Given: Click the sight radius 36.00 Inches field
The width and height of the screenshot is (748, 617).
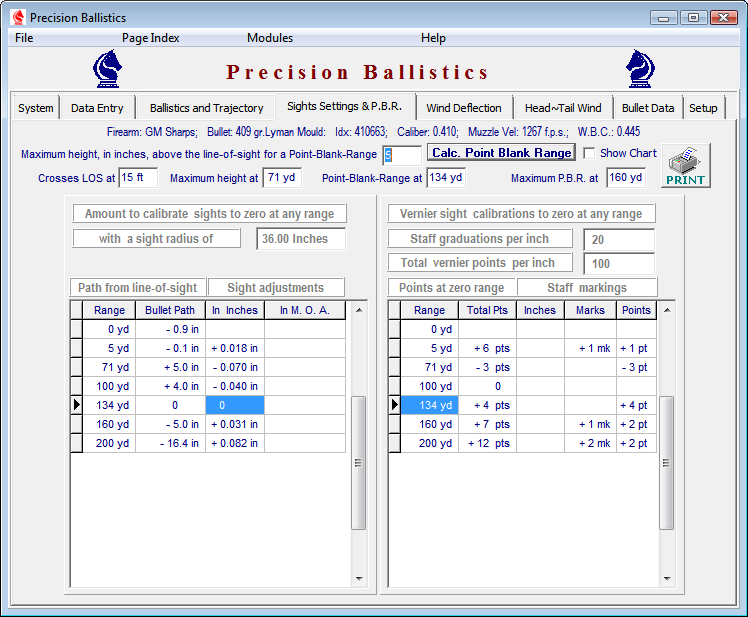Looking at the screenshot, I should (301, 239).
